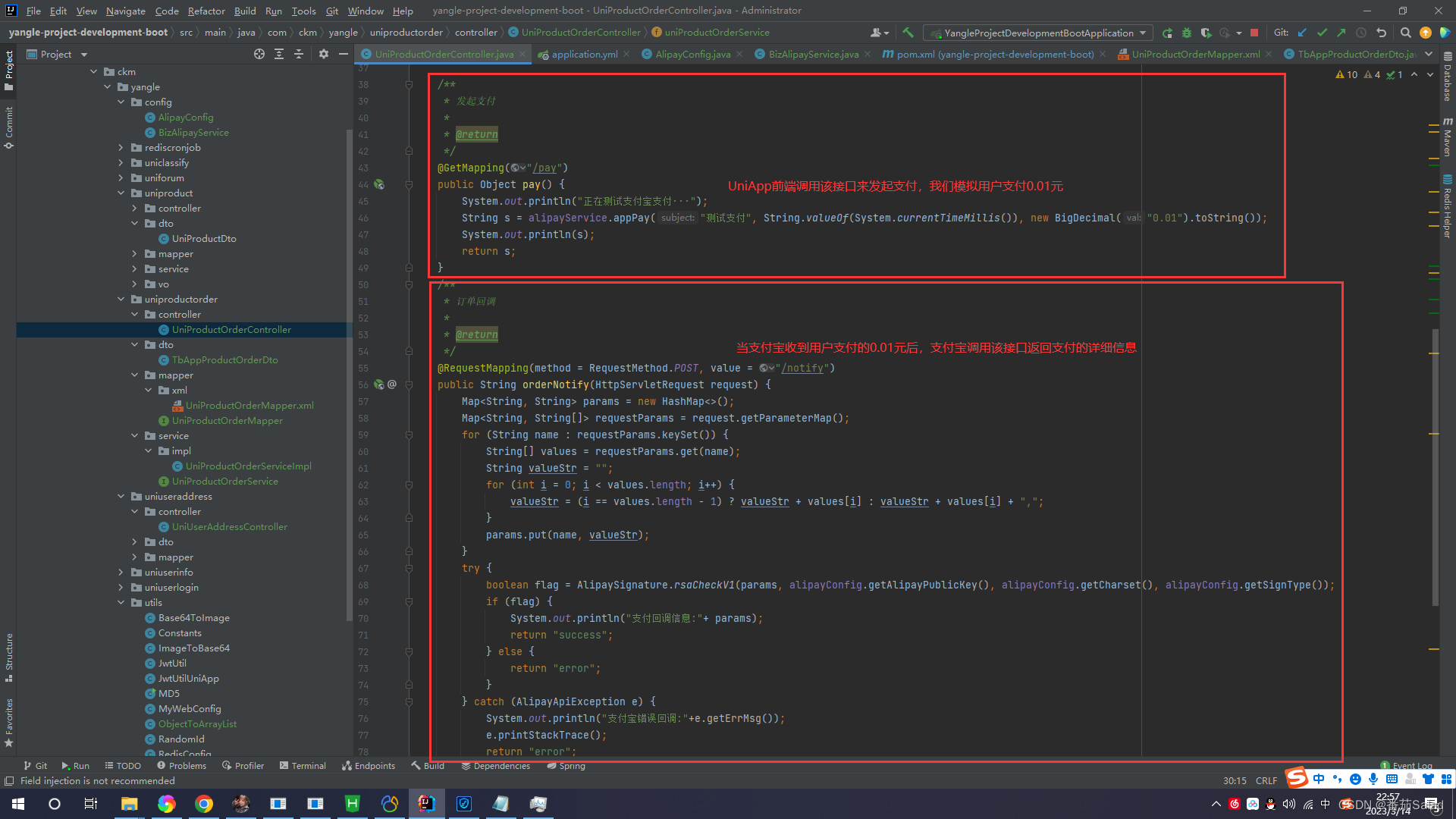This screenshot has width=1456, height=819.
Task: Switch to application.yml tab
Action: click(x=584, y=54)
